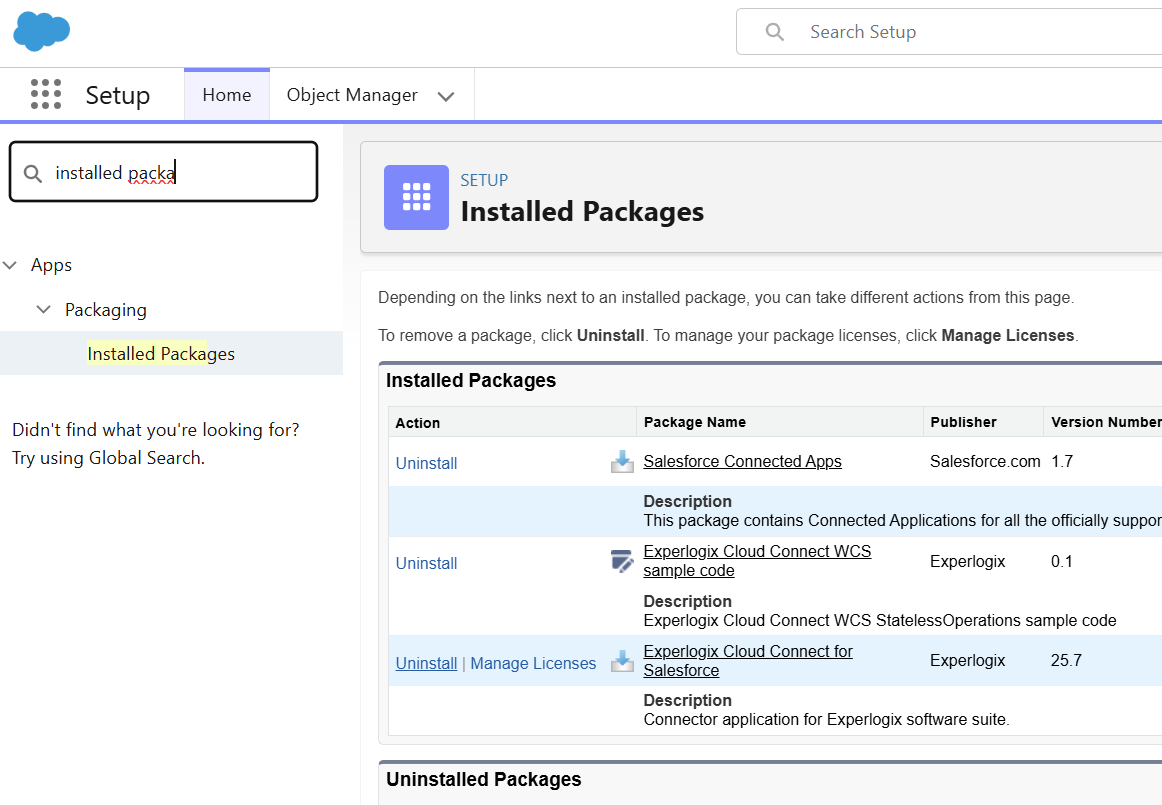The width and height of the screenshot is (1162, 805).
Task: Switch to the Home tab
Action: pos(227,95)
